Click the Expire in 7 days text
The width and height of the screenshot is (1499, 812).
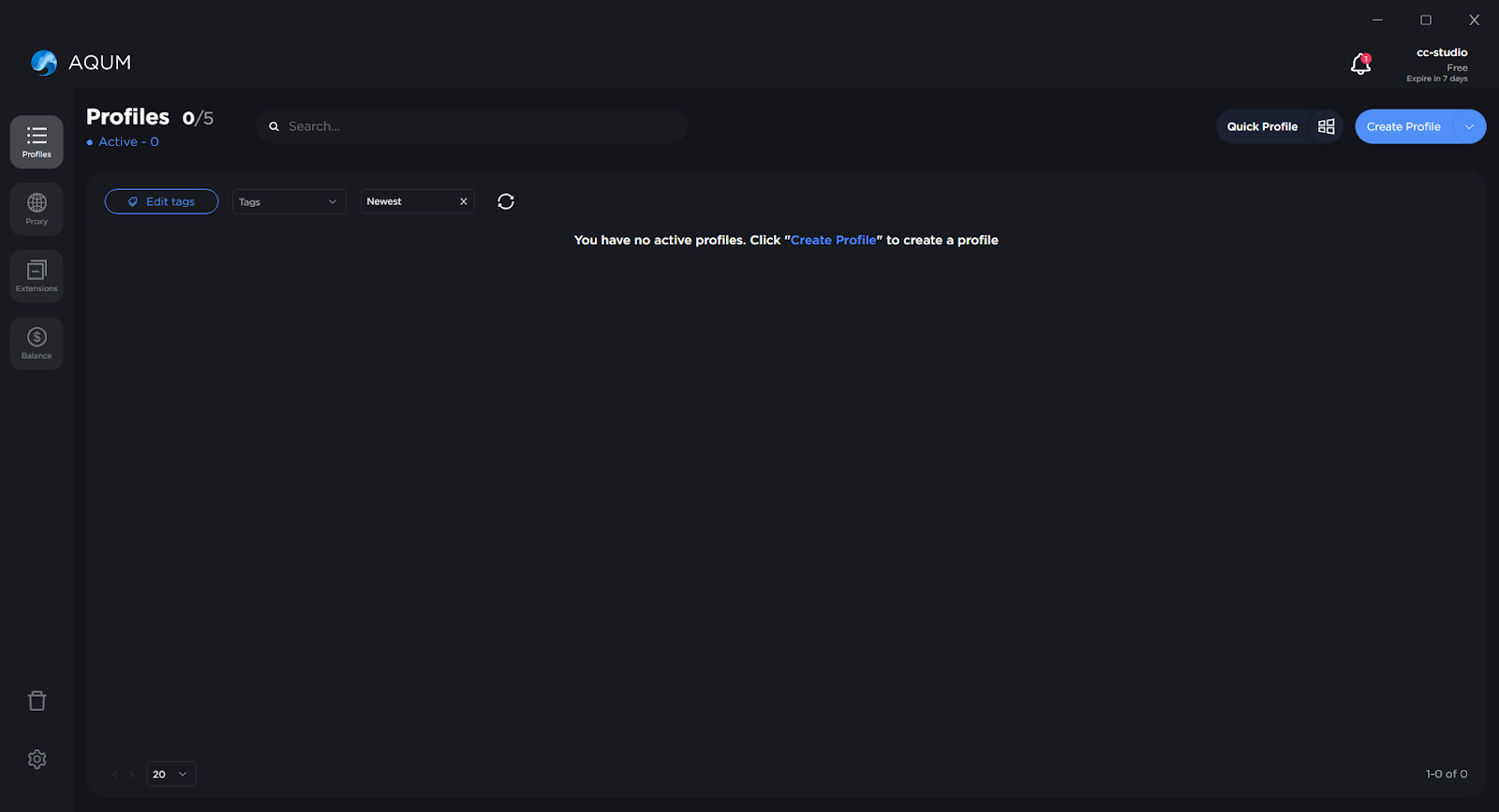1437,79
